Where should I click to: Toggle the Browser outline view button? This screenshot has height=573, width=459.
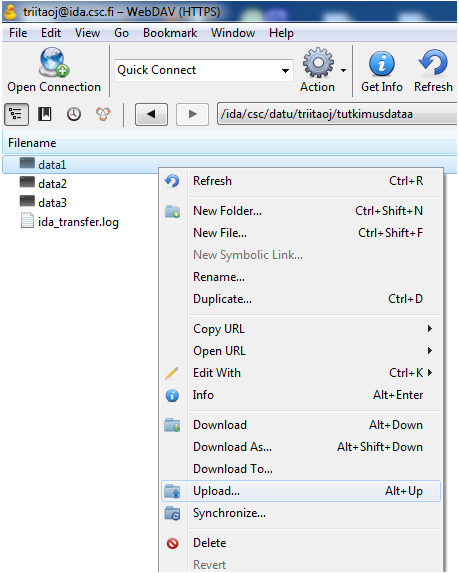[x=16, y=114]
